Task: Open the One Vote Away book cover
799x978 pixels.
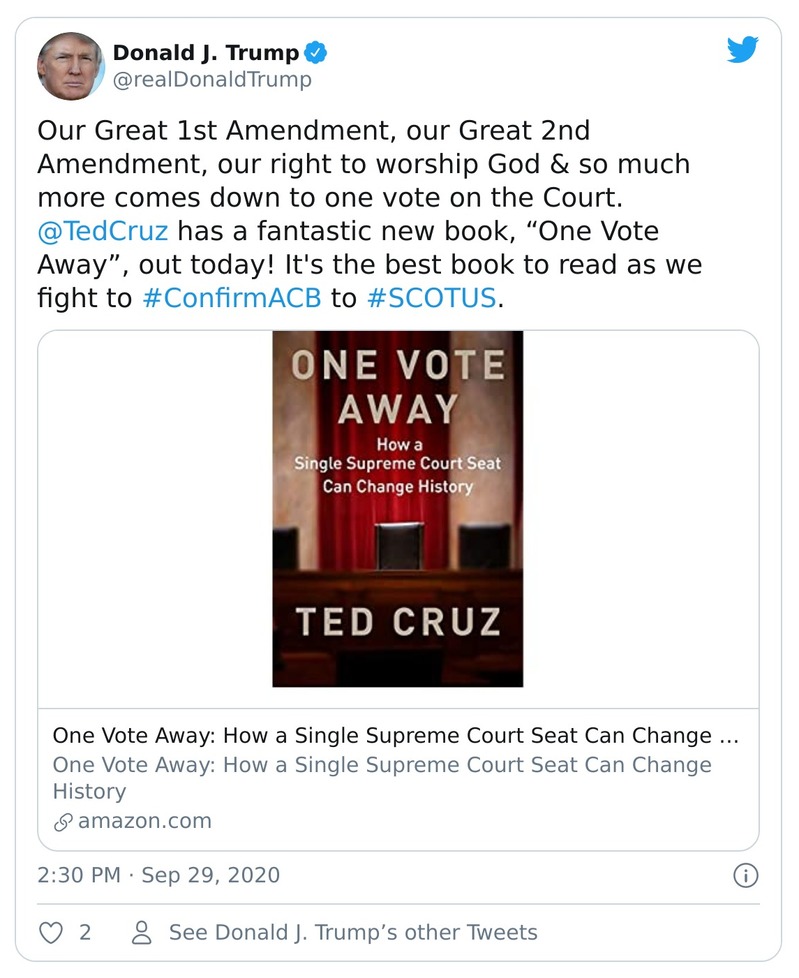Action: (397, 509)
